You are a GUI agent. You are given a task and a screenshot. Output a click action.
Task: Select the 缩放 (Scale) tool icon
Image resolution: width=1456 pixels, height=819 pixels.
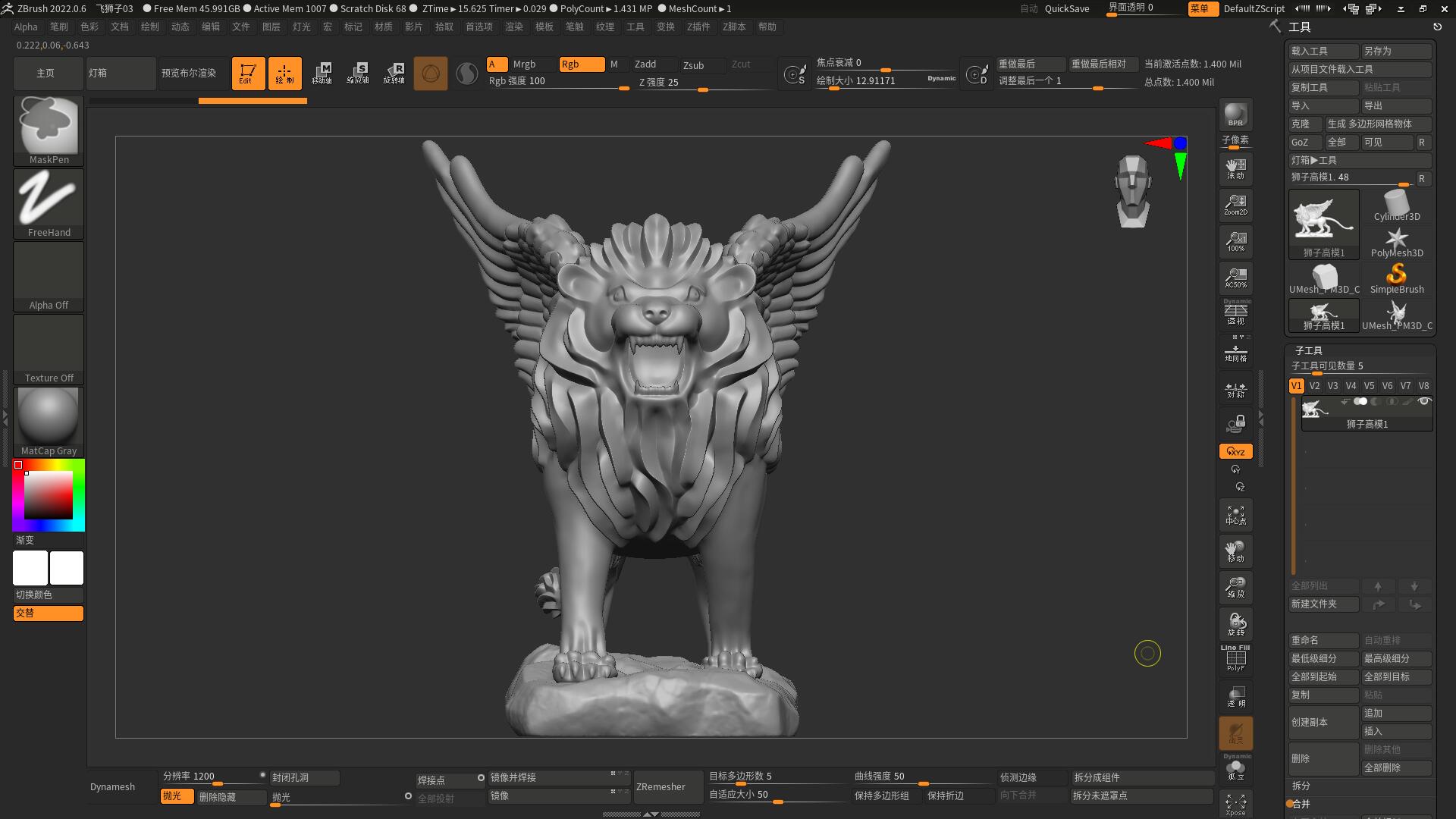(x=1235, y=586)
